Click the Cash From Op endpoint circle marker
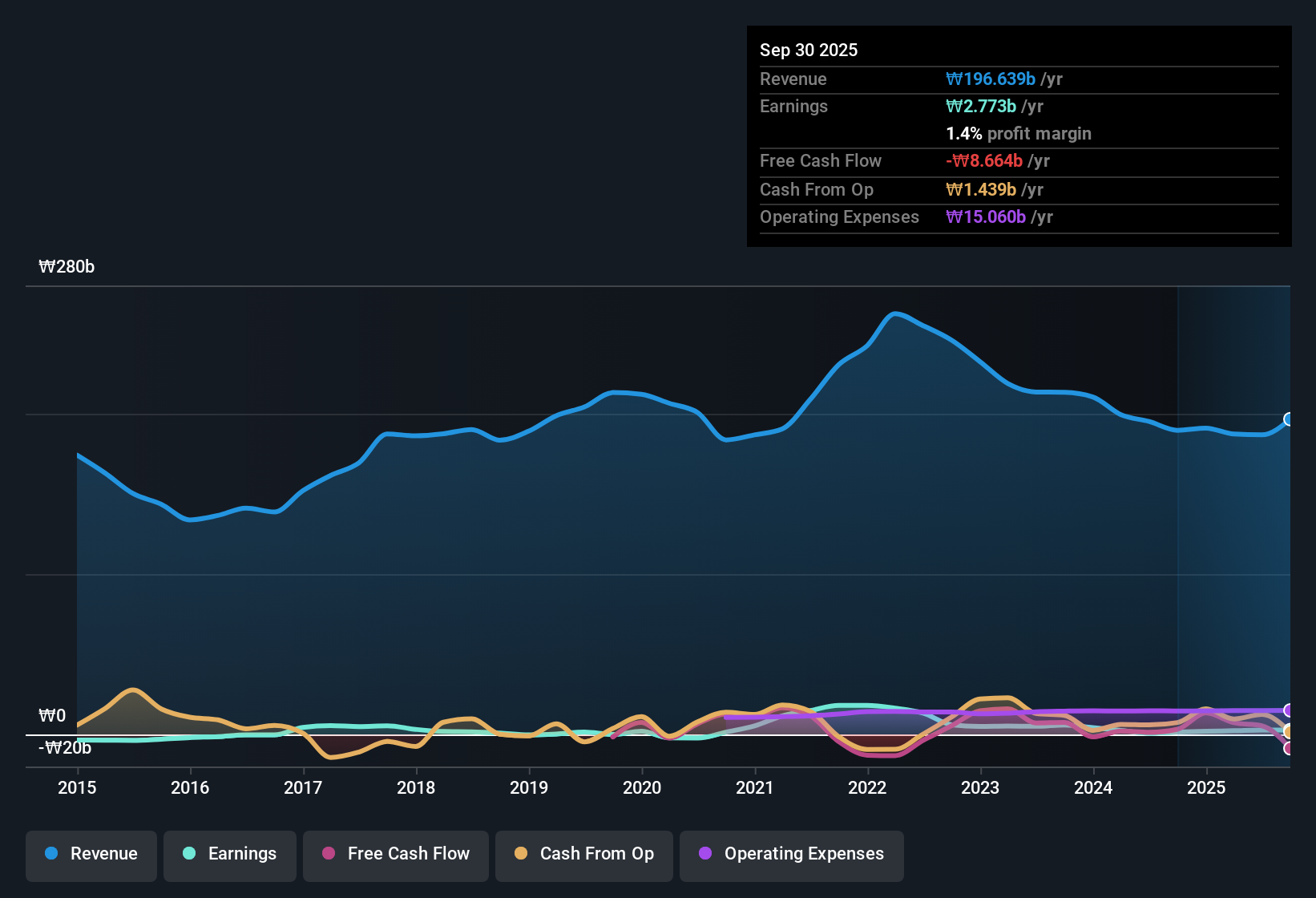Viewport: 1316px width, 898px height. (1287, 731)
